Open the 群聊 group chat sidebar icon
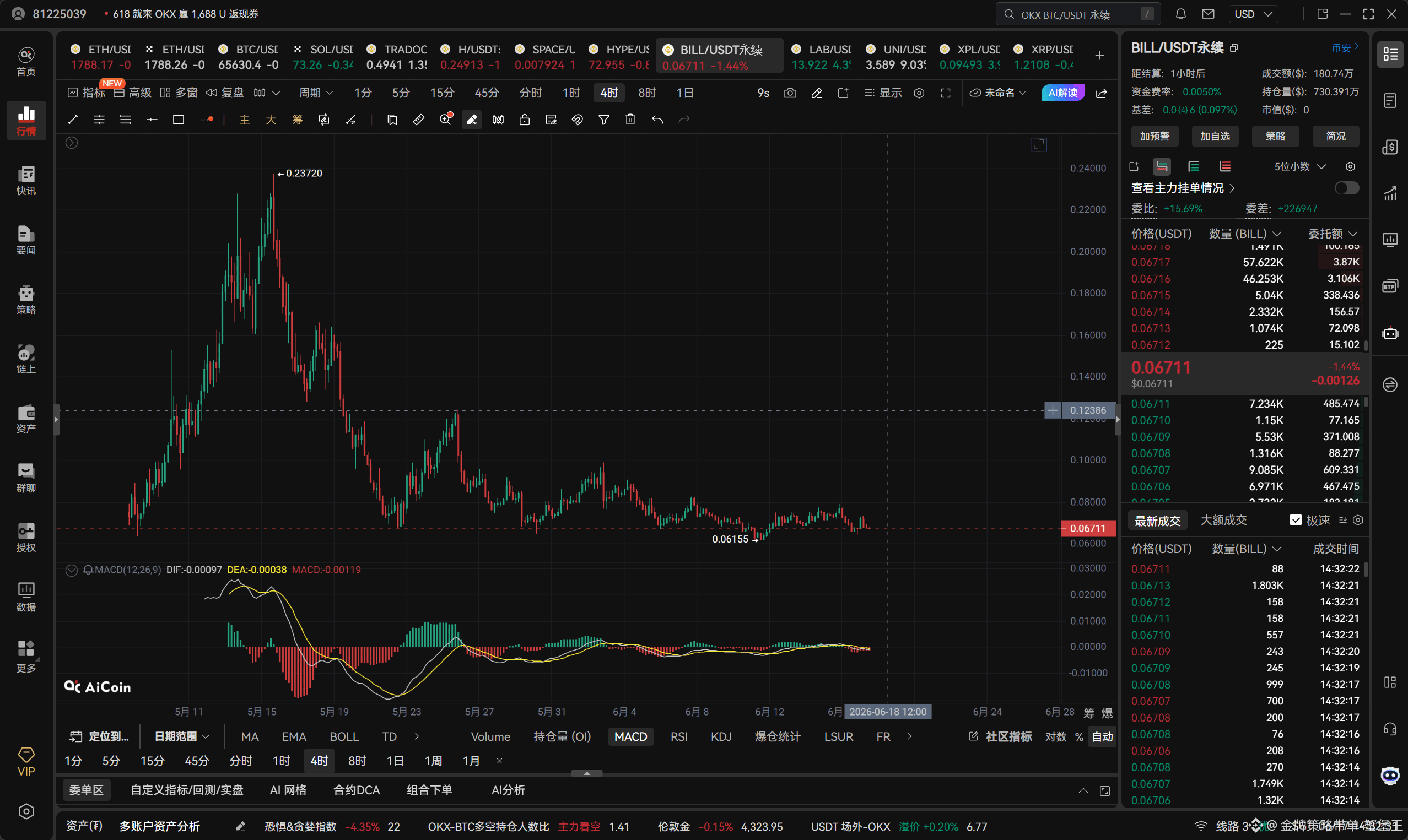Screen dimensions: 1408x840 [26, 477]
